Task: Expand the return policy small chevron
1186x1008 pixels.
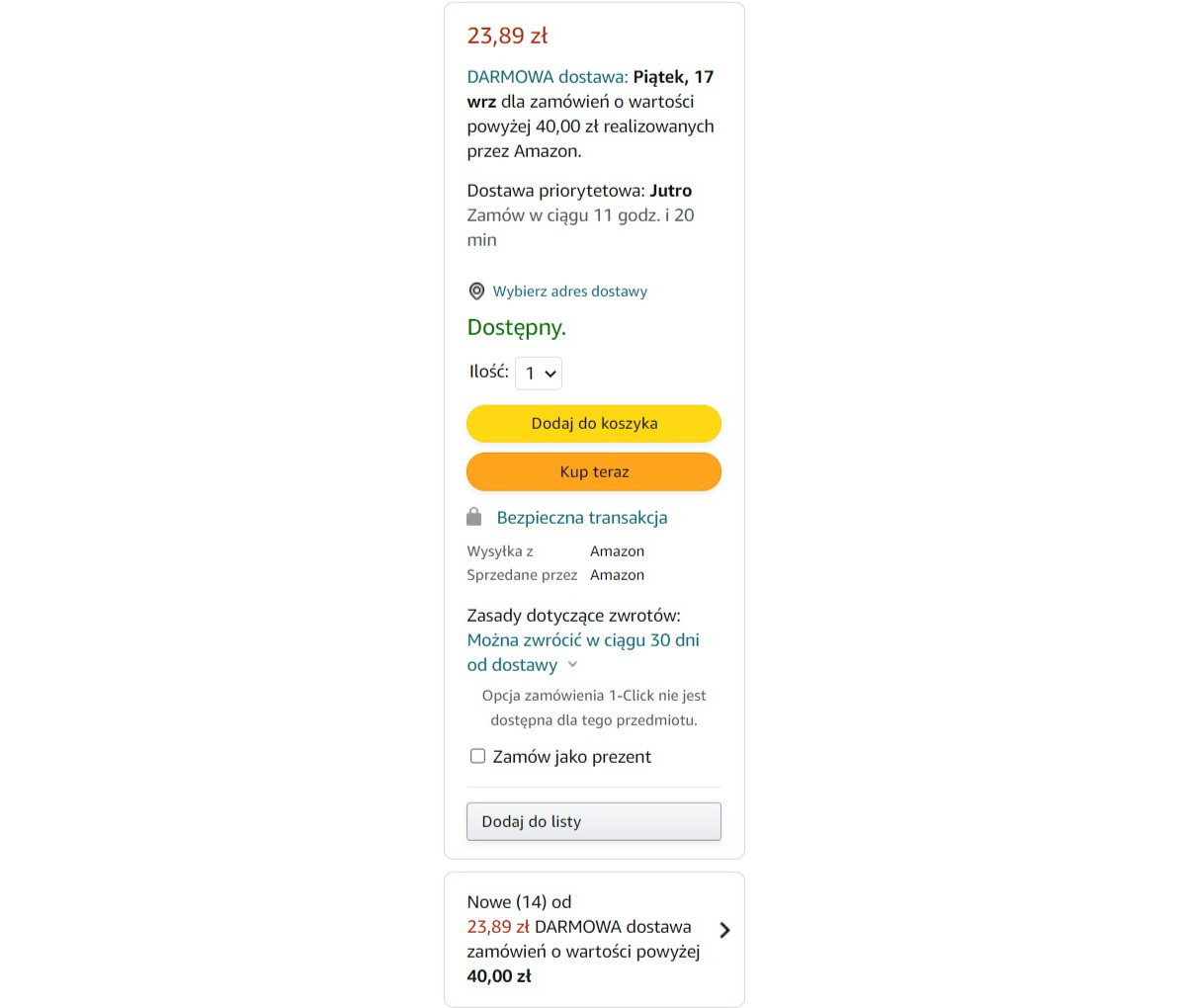Action: click(572, 664)
